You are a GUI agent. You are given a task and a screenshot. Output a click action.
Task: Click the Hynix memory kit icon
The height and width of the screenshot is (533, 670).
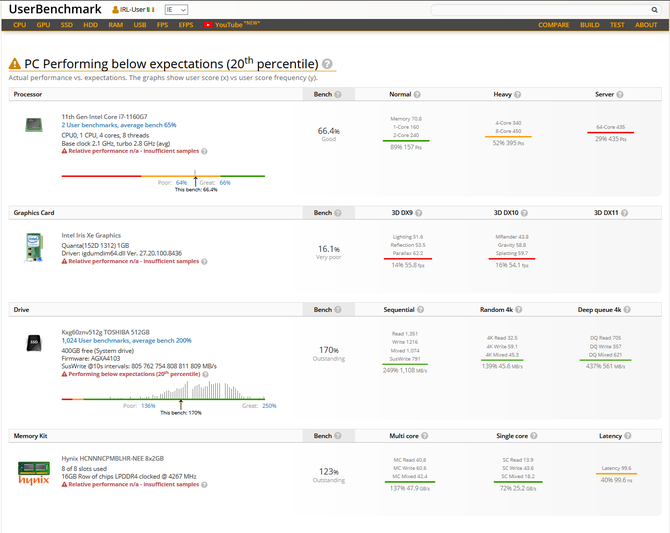point(34,473)
